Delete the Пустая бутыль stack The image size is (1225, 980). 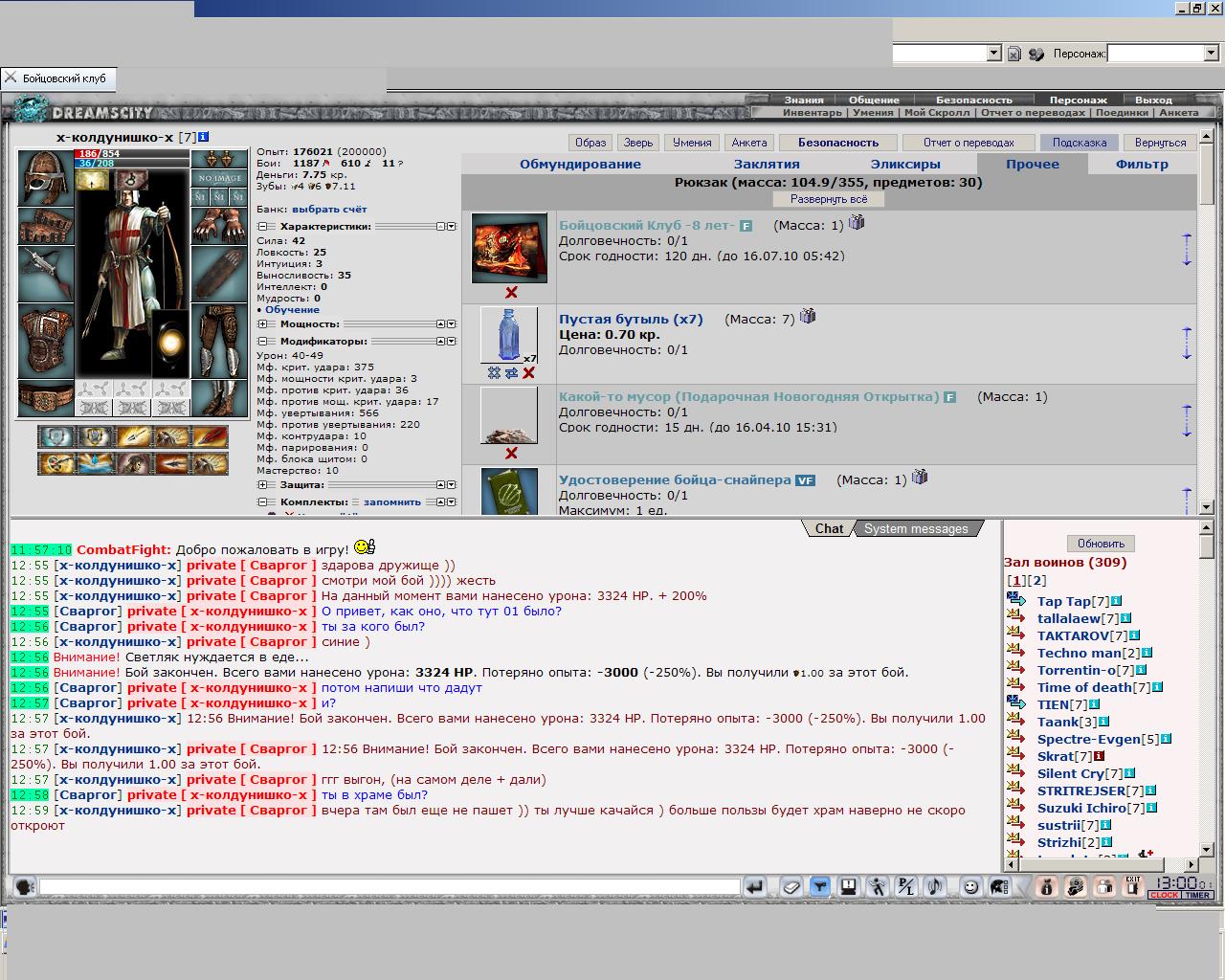(528, 373)
